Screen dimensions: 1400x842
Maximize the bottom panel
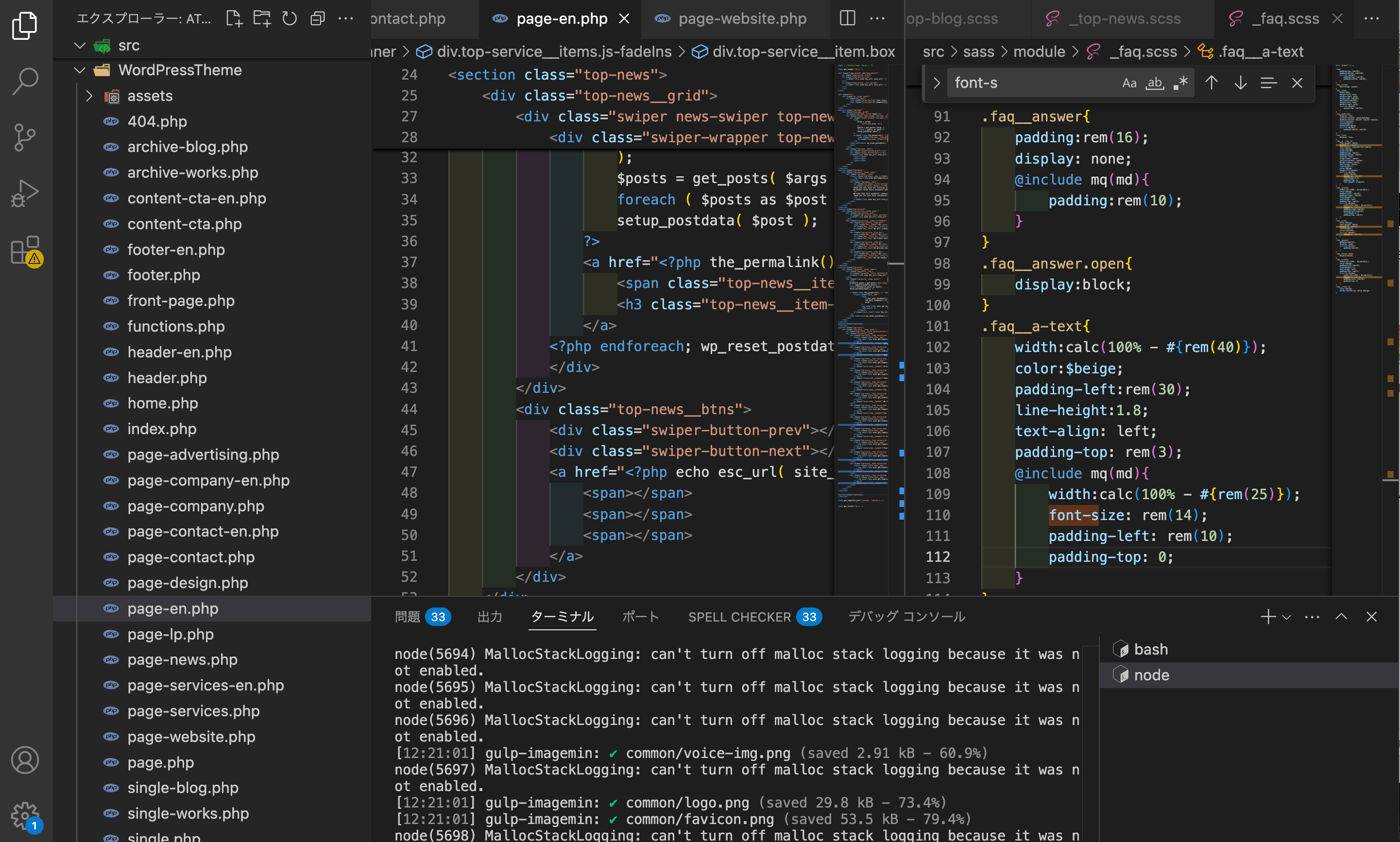[1342, 617]
